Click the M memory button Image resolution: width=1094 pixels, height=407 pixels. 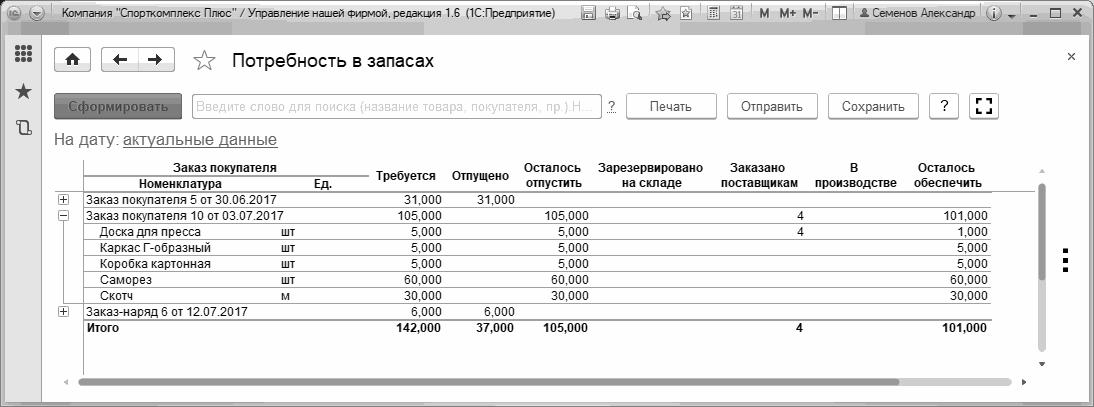click(764, 13)
